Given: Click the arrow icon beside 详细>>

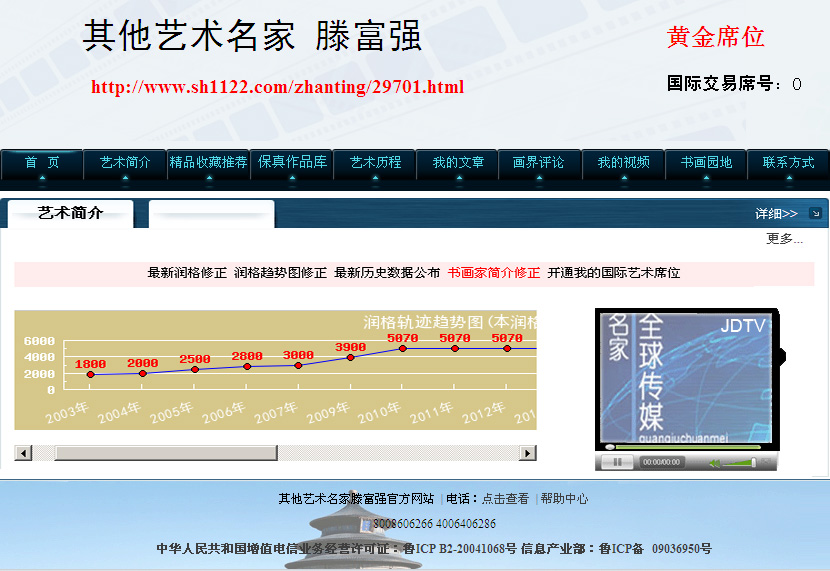Looking at the screenshot, I should pyautogui.click(x=815, y=213).
